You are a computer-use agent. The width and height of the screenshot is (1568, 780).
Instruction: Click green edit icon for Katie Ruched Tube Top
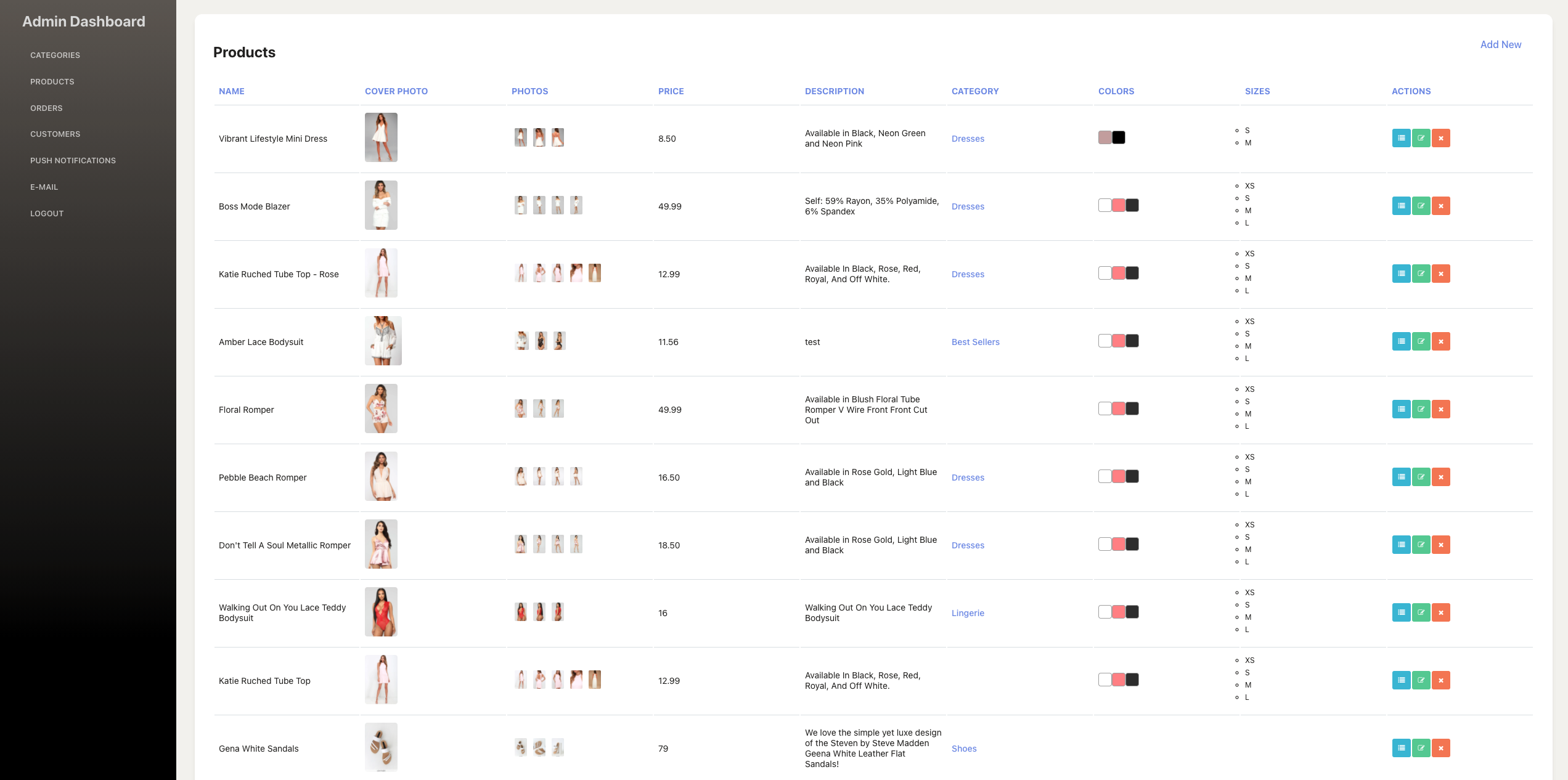pyautogui.click(x=1421, y=680)
